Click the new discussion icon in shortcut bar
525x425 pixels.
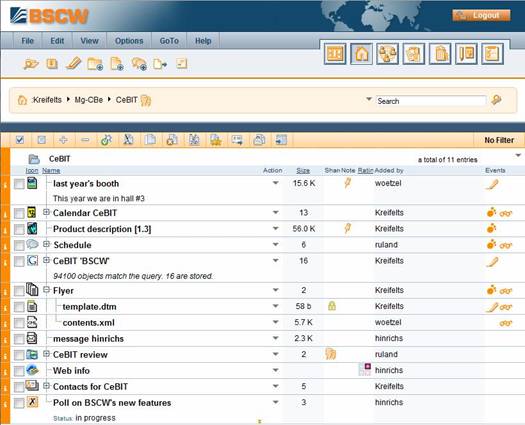click(x=139, y=64)
